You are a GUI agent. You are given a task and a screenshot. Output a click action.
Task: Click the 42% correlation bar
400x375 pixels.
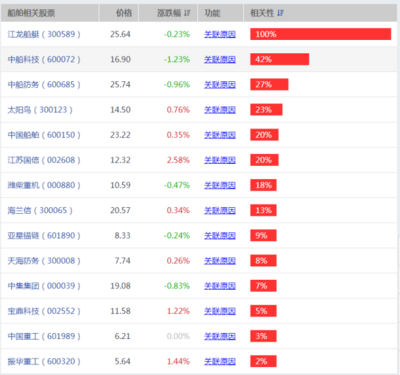[280, 59]
